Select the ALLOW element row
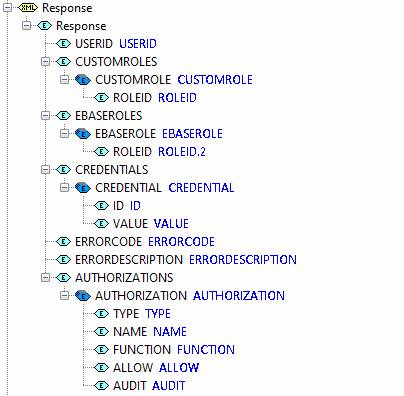This screenshot has height=396, width=404. point(147,368)
